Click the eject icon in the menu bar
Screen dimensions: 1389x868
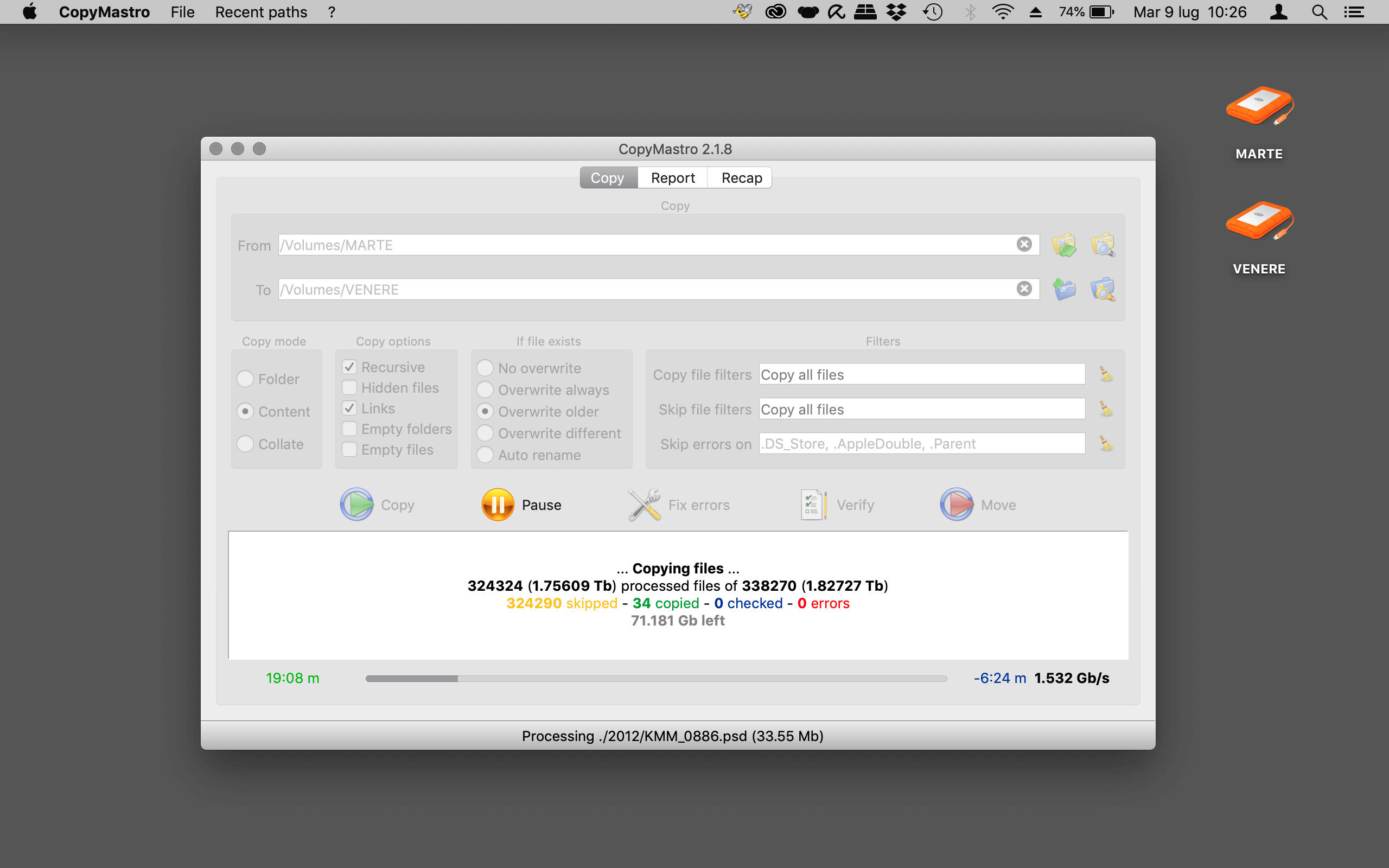pos(1035,11)
